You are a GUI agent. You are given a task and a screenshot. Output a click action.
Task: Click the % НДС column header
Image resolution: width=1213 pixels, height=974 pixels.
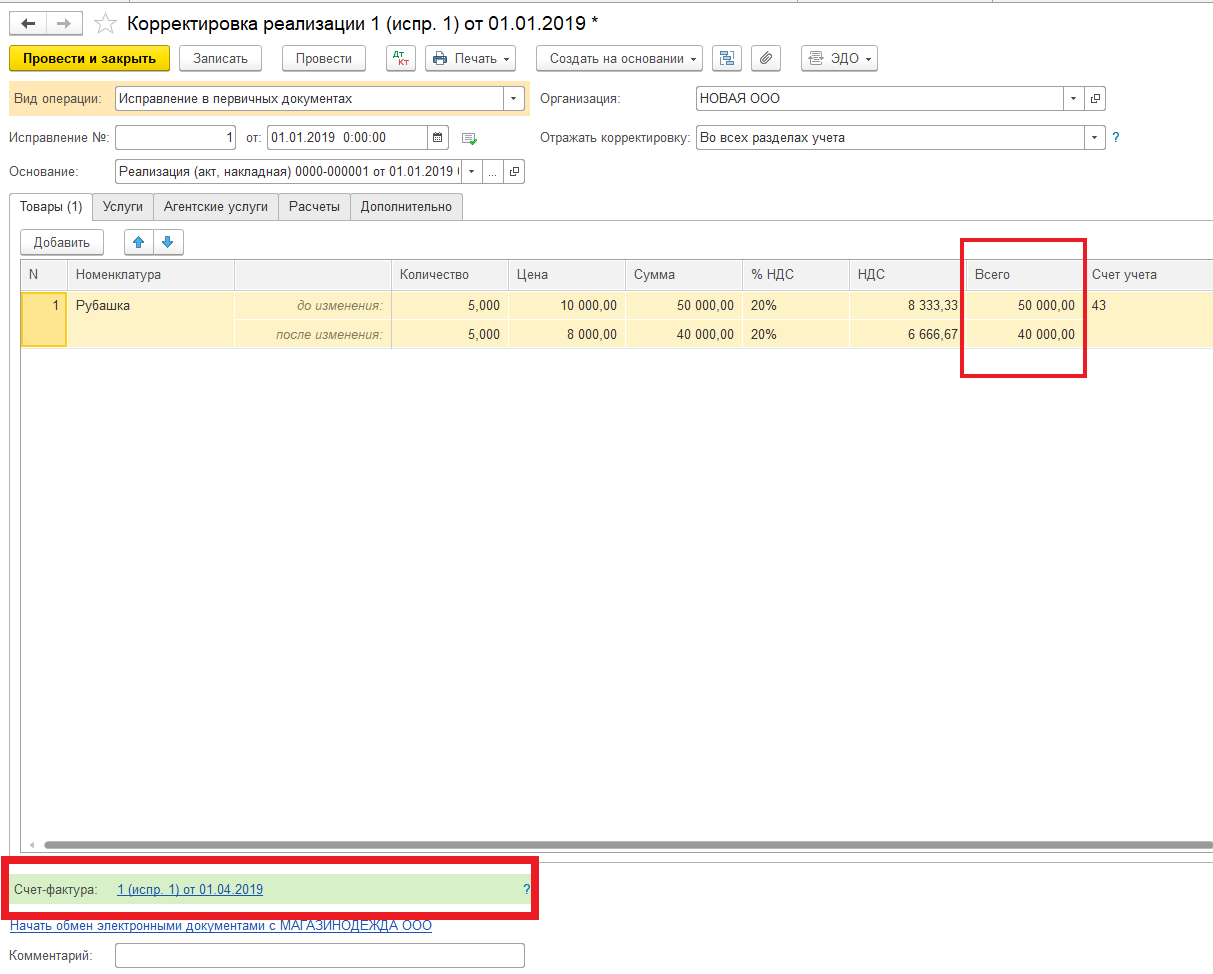796,275
